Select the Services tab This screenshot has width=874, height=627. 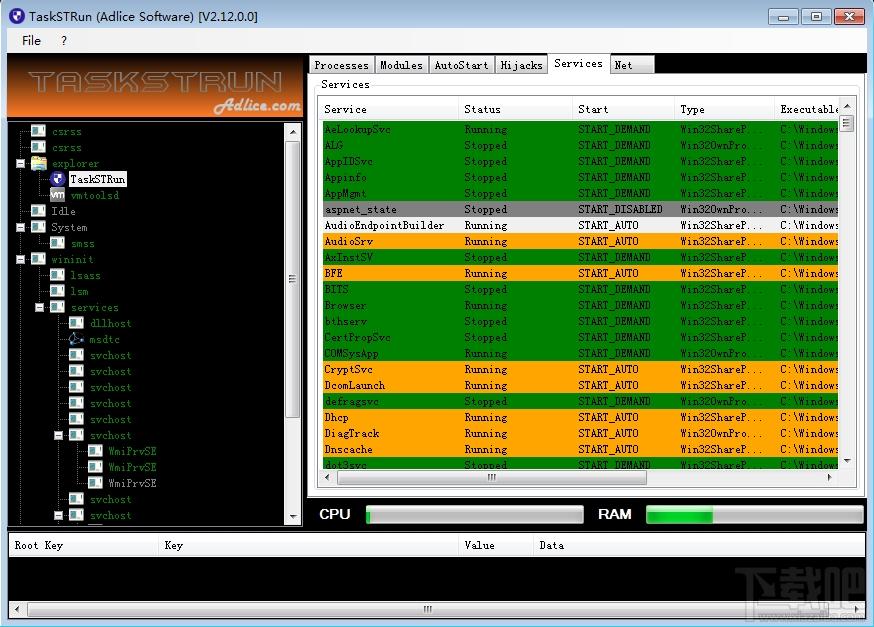579,64
